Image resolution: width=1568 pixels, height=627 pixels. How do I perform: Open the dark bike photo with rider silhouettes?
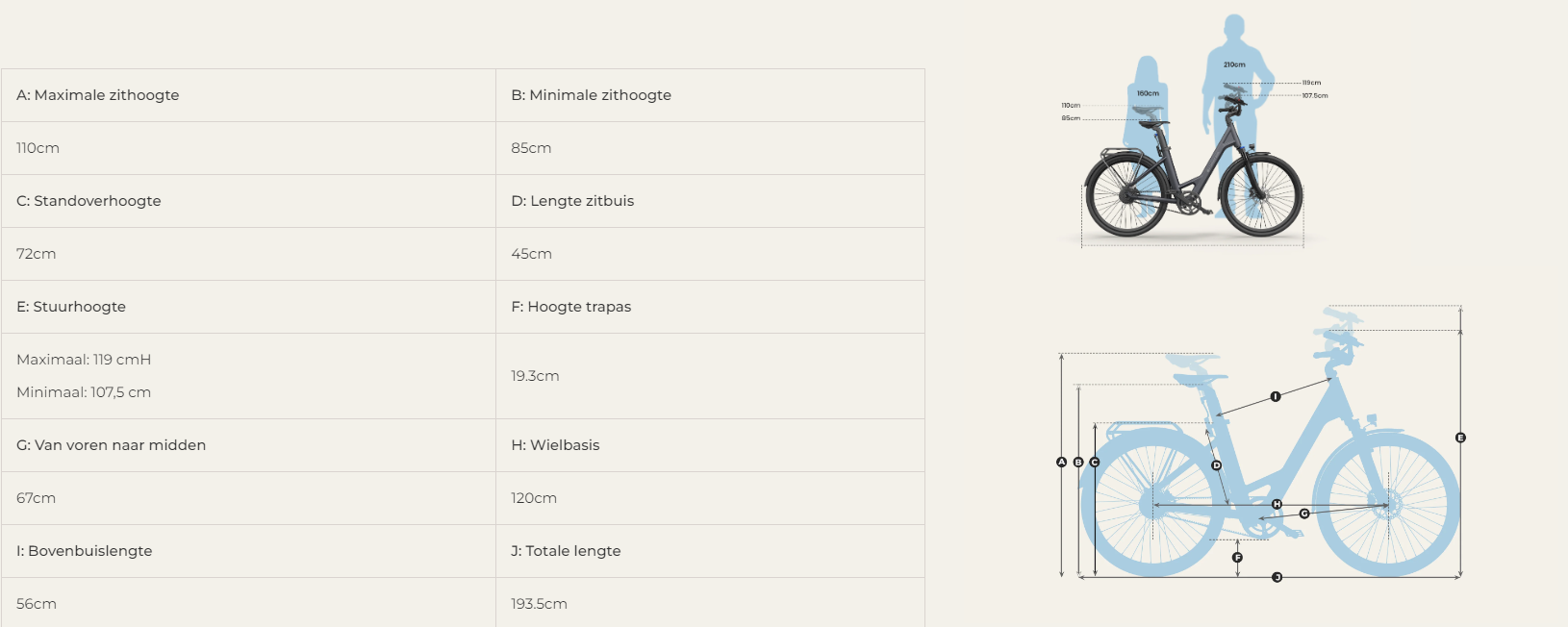[x=1194, y=132]
